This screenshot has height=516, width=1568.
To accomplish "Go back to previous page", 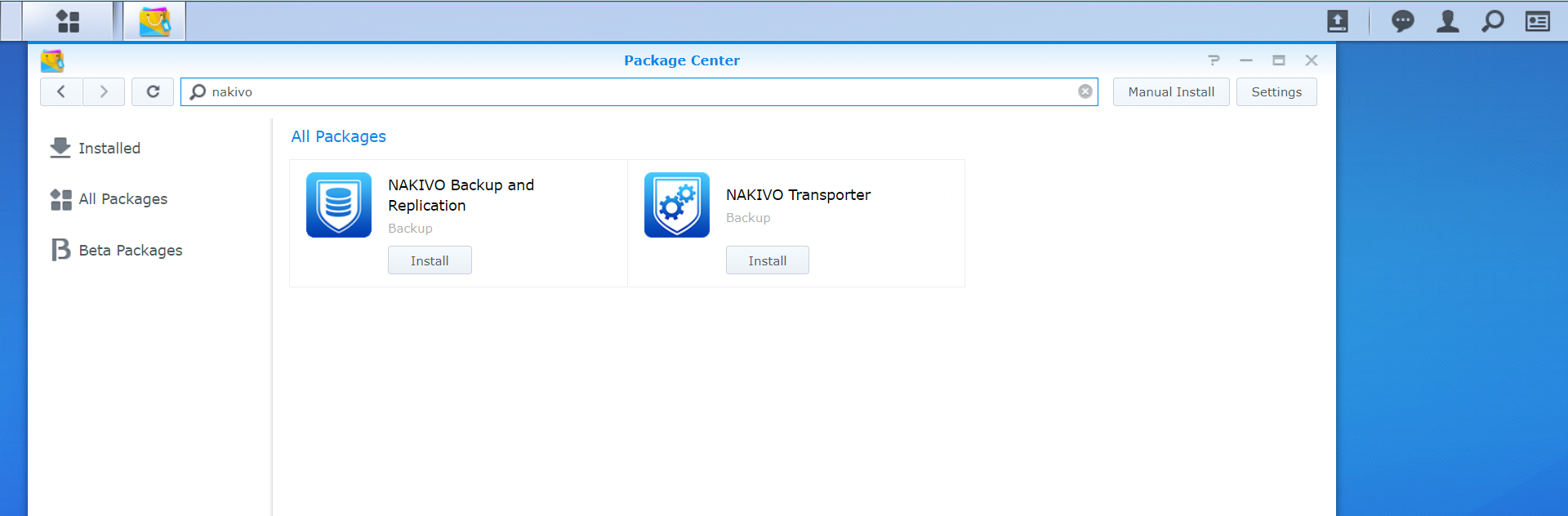I will click(x=61, y=91).
